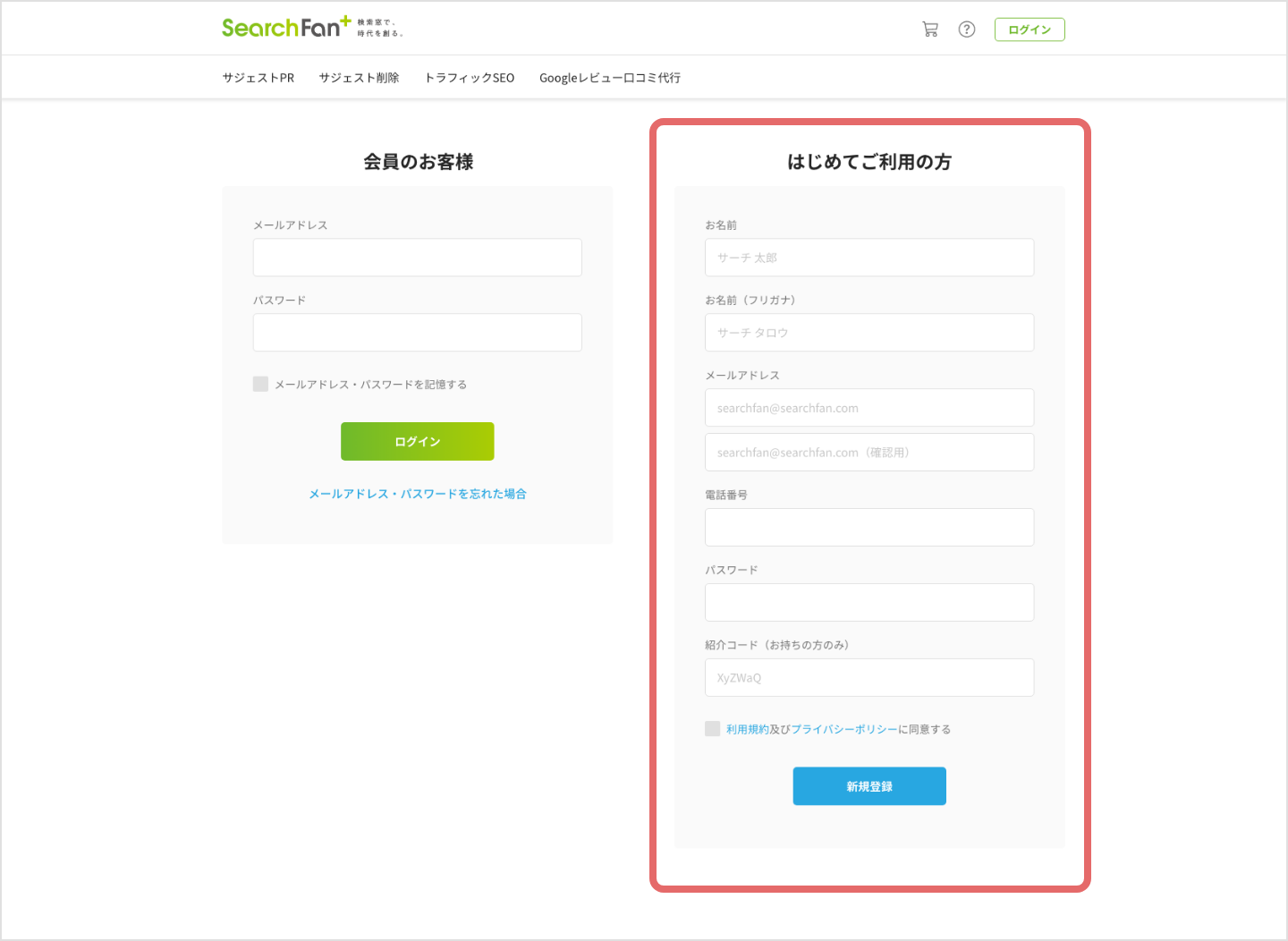Open forgotten email/password link
The image size is (1288, 941).
pyautogui.click(x=417, y=494)
